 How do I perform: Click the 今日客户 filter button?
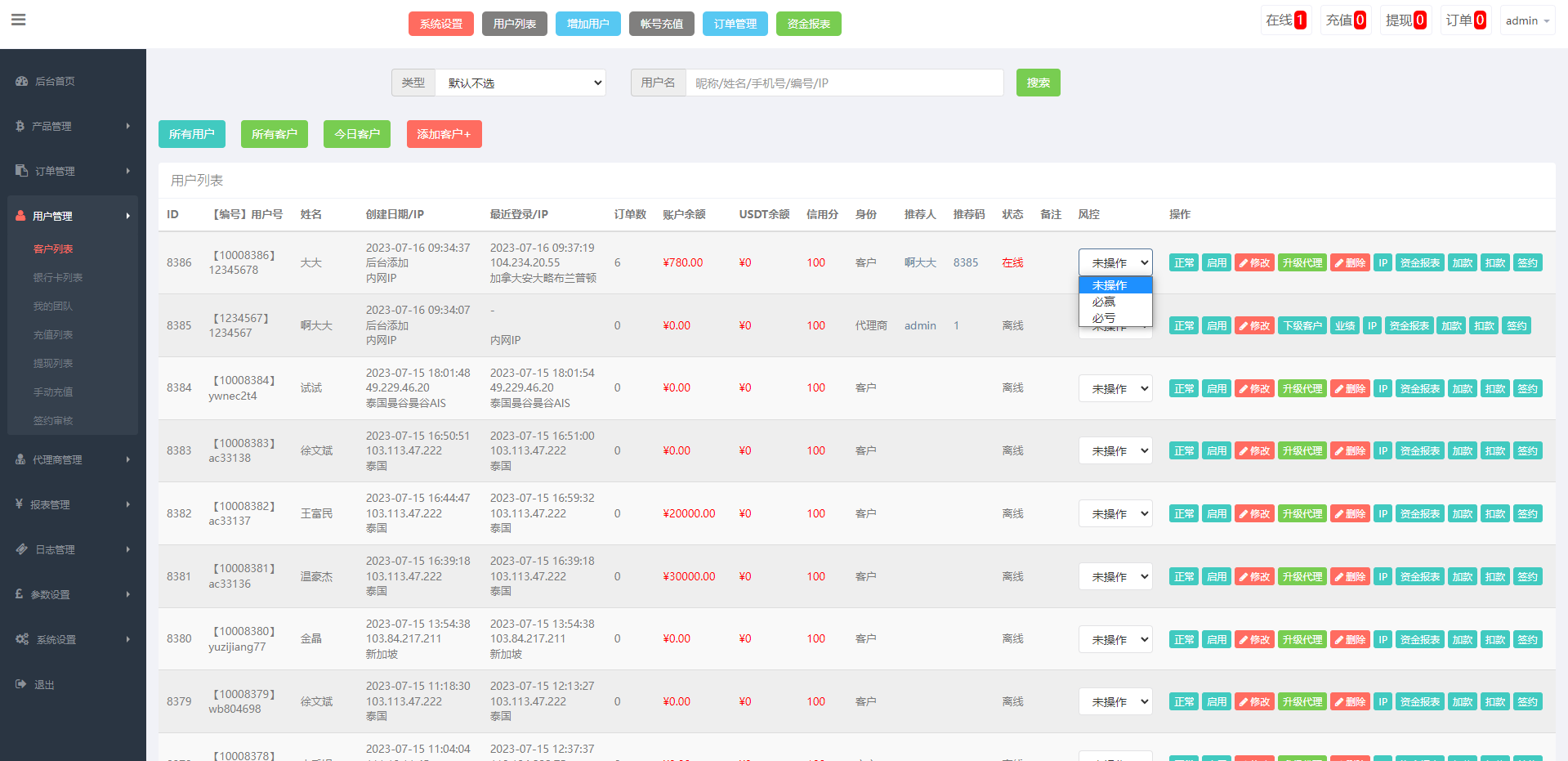point(356,134)
